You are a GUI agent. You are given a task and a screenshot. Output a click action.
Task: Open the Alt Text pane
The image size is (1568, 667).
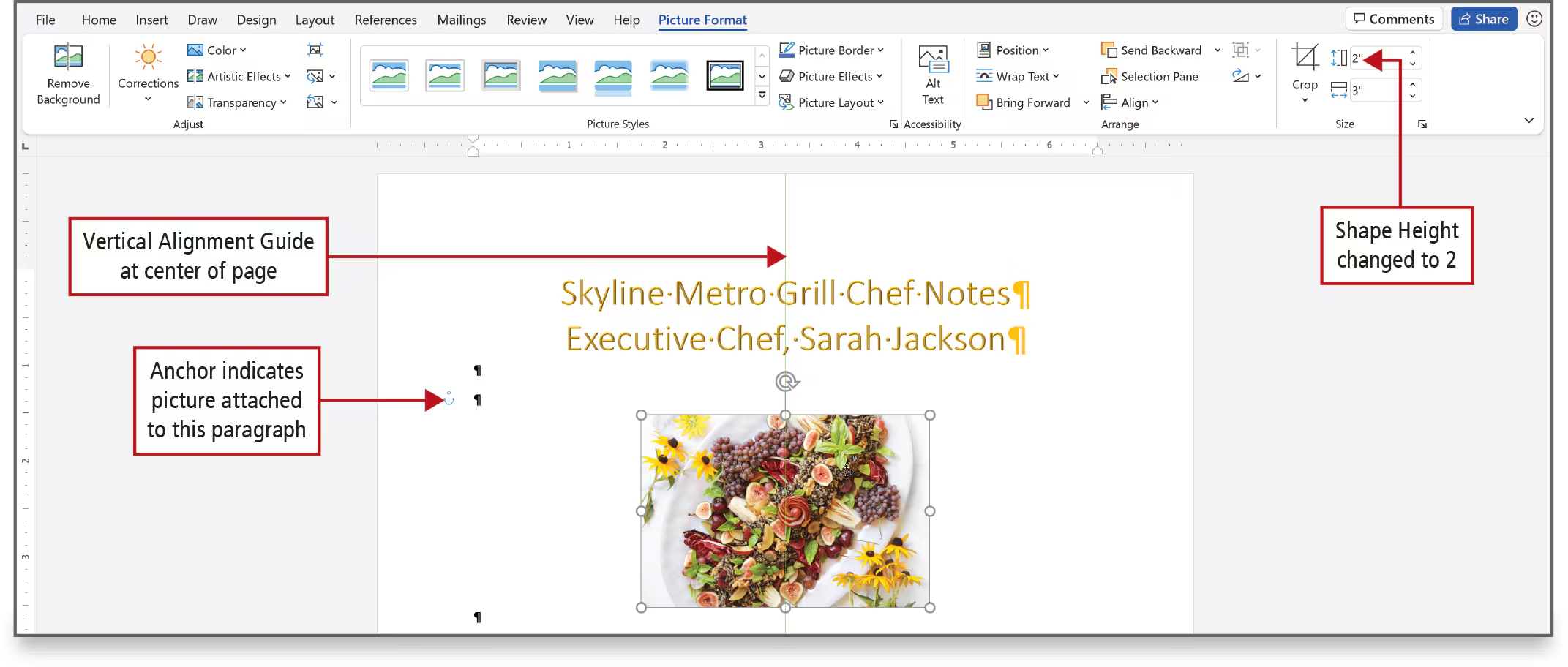point(933,75)
